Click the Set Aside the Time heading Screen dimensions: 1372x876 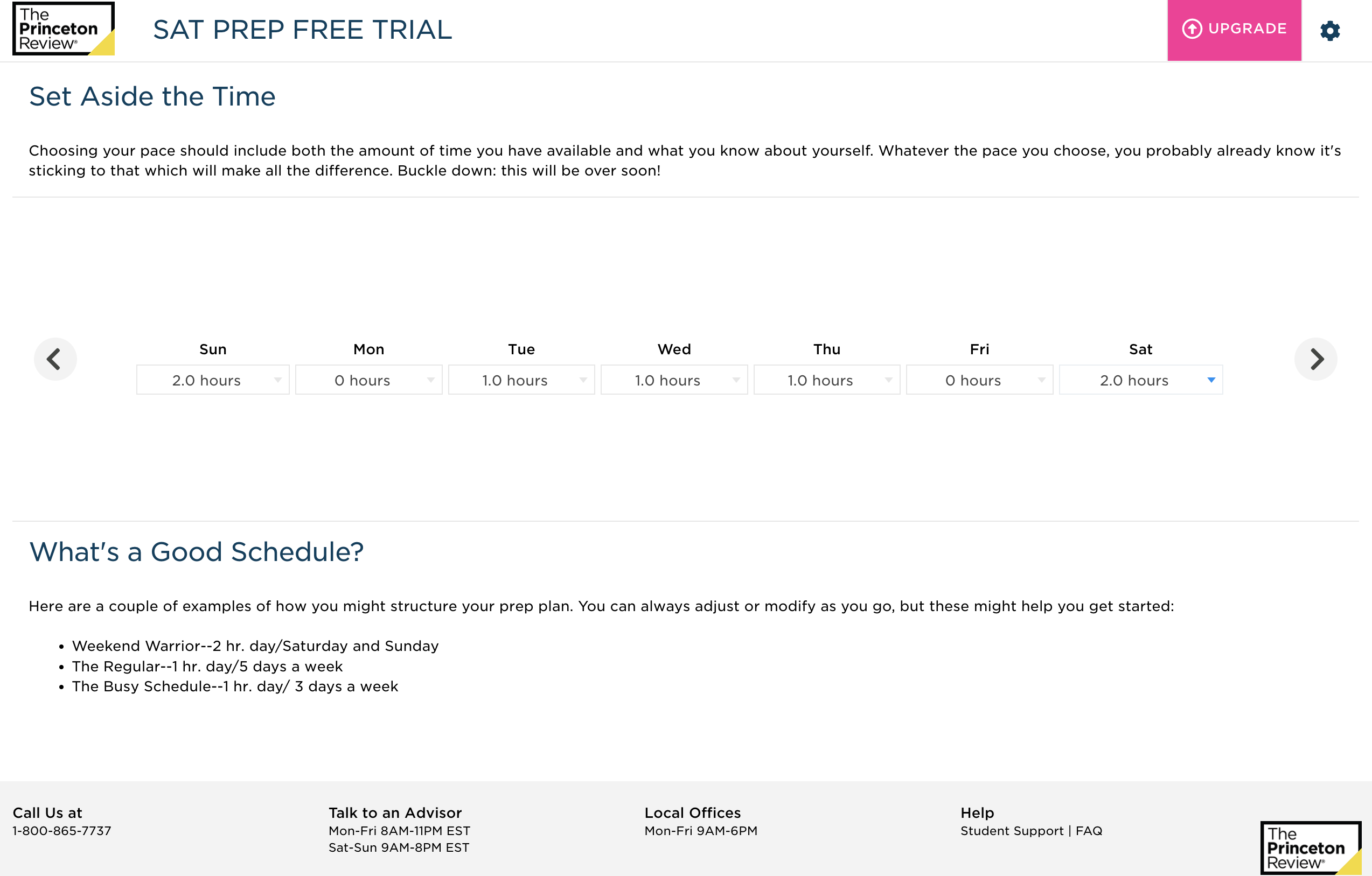(152, 96)
